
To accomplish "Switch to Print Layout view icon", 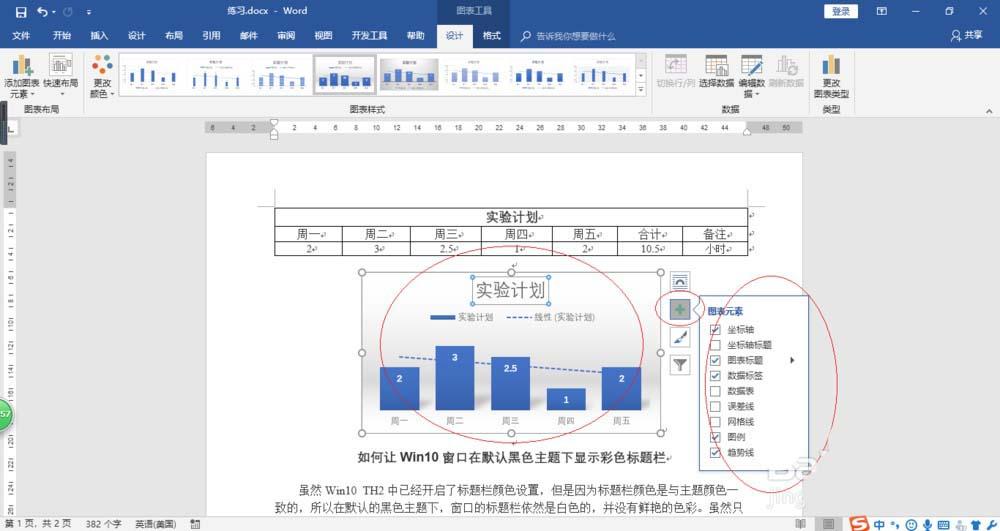I will [828, 523].
